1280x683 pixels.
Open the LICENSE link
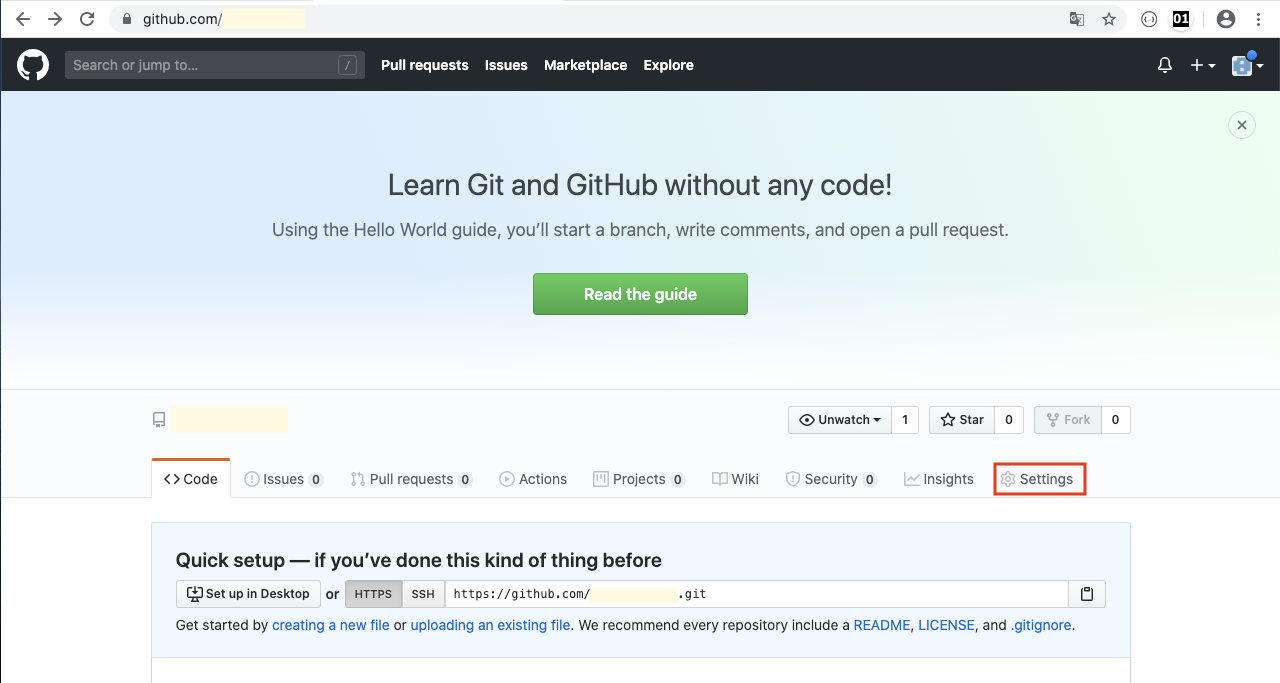pos(946,625)
